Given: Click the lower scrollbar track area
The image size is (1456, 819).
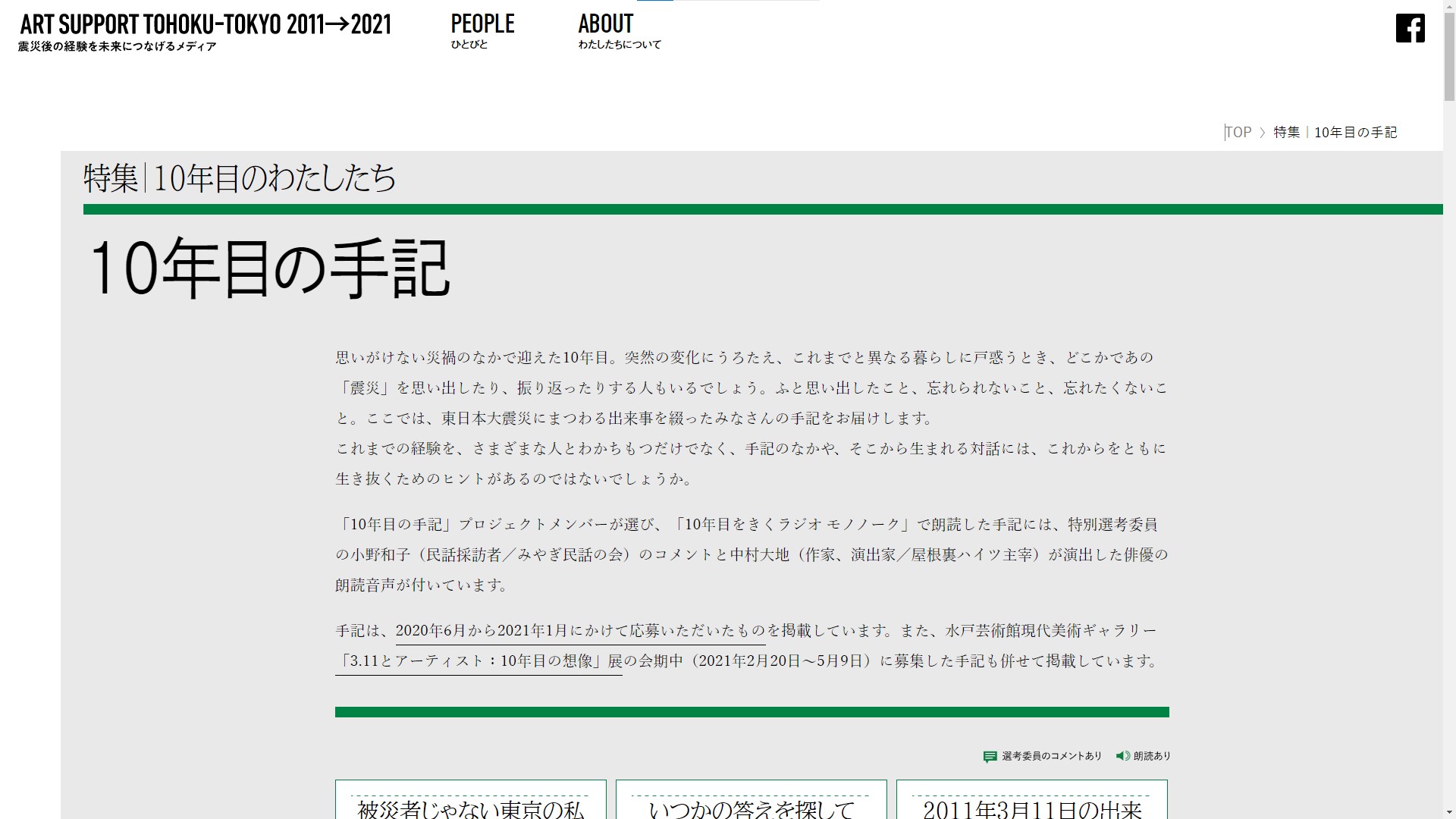Looking at the screenshot, I should 1449,531.
